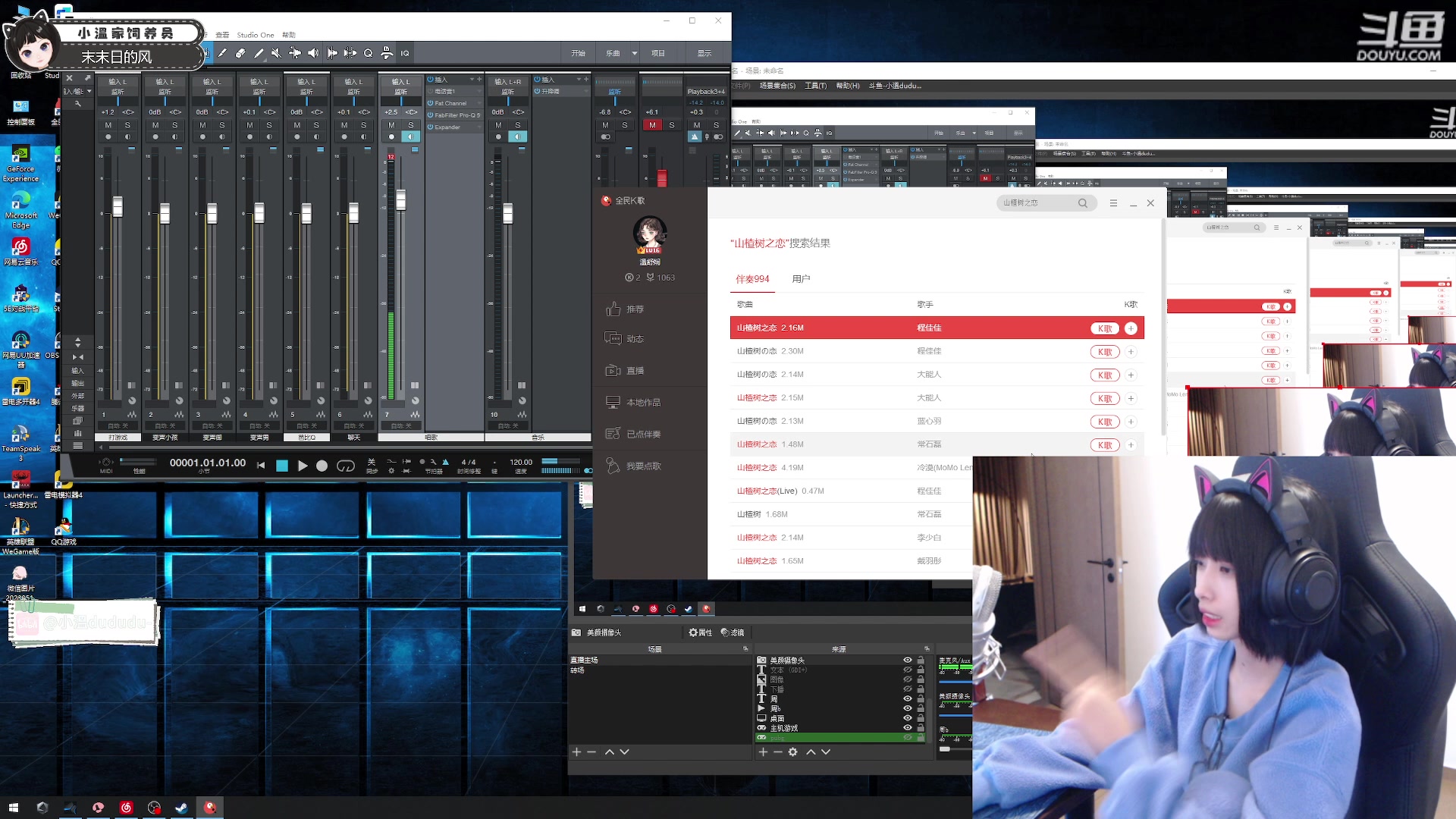Toggle Fat Channel insert power
This screenshot has width=1456, height=819.
click(430, 103)
